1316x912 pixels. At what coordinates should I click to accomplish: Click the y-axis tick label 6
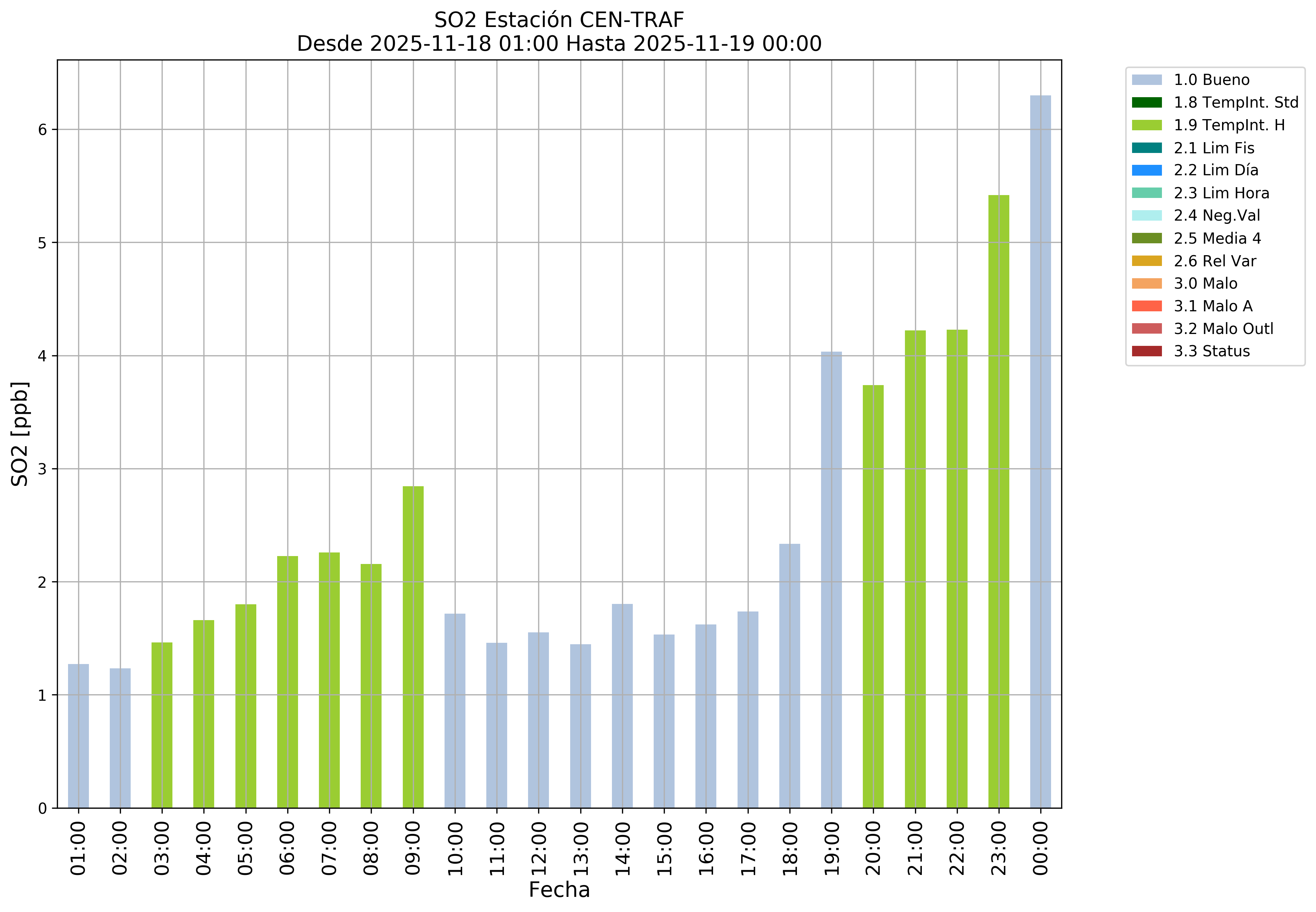(42, 130)
